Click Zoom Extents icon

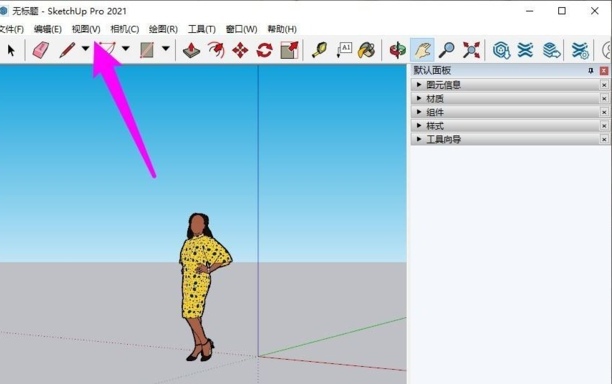pos(471,50)
